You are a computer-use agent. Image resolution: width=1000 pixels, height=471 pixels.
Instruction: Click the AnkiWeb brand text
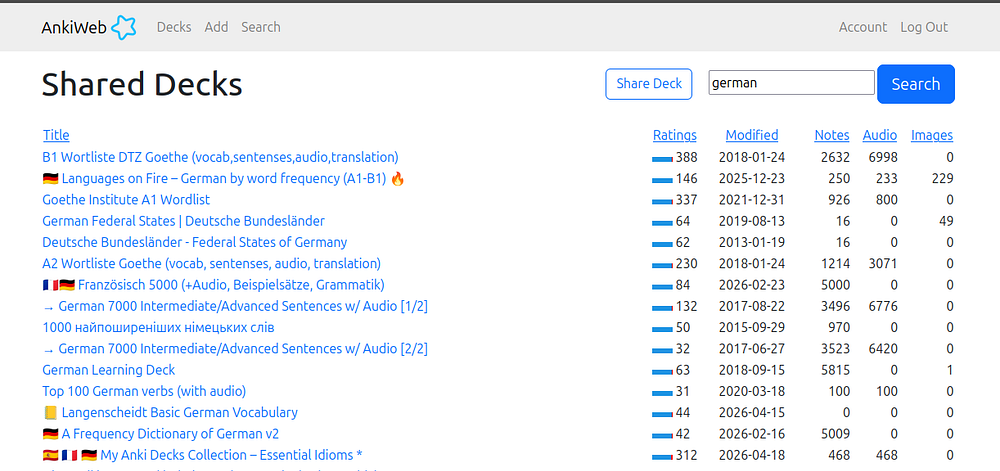click(75, 27)
